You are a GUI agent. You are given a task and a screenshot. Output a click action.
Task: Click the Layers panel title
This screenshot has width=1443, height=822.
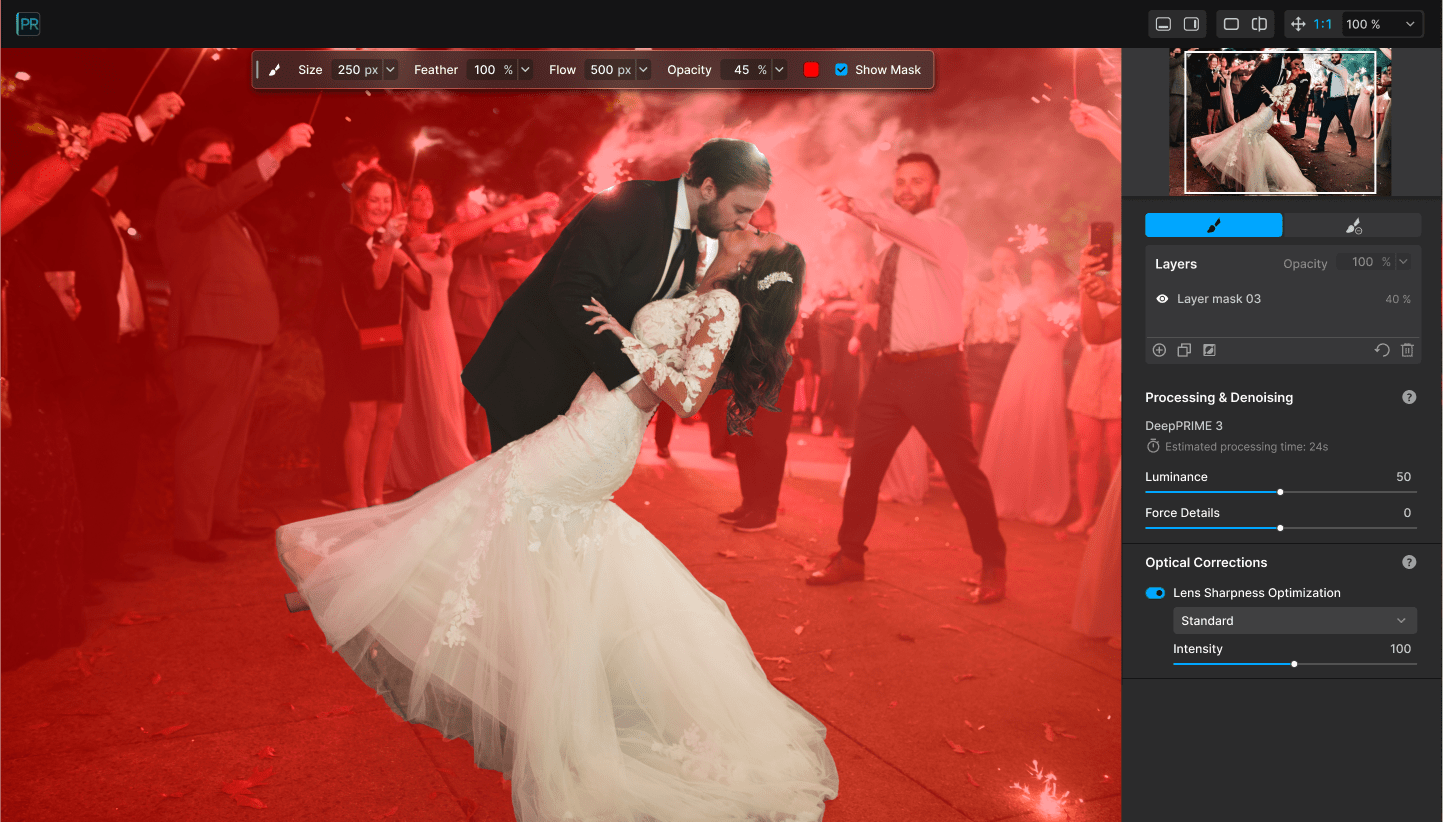(x=1176, y=264)
